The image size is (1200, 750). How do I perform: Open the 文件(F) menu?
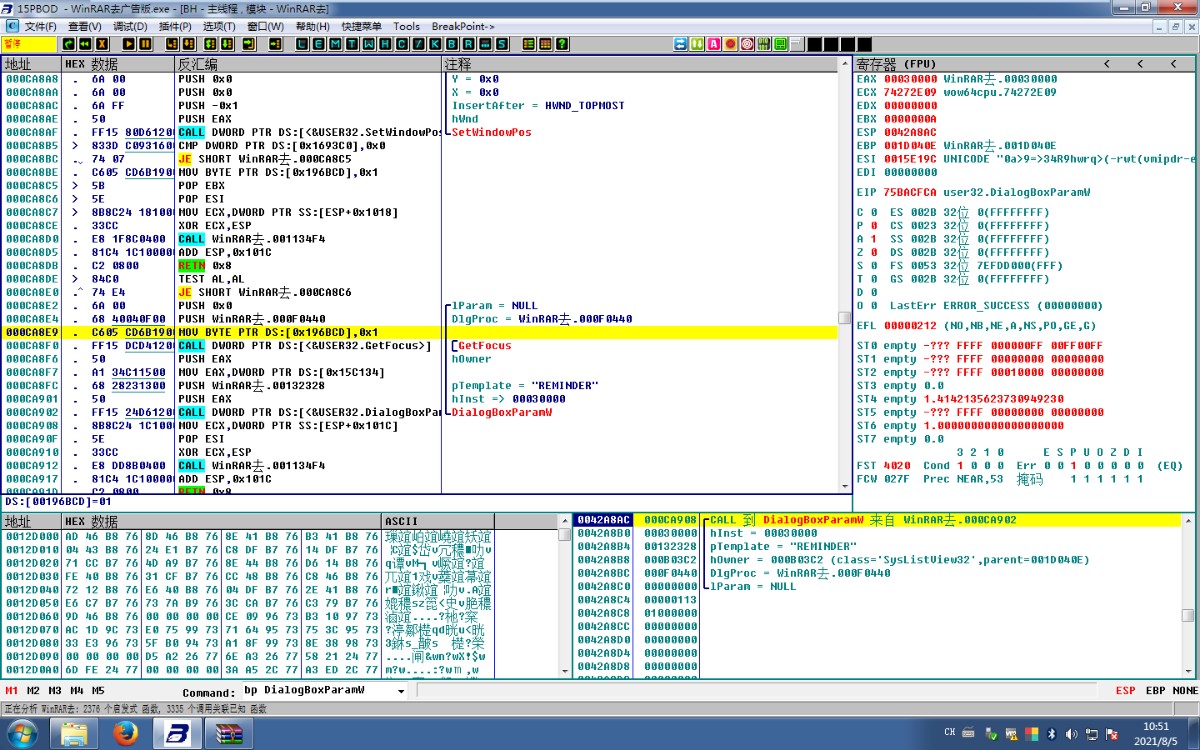[39, 26]
